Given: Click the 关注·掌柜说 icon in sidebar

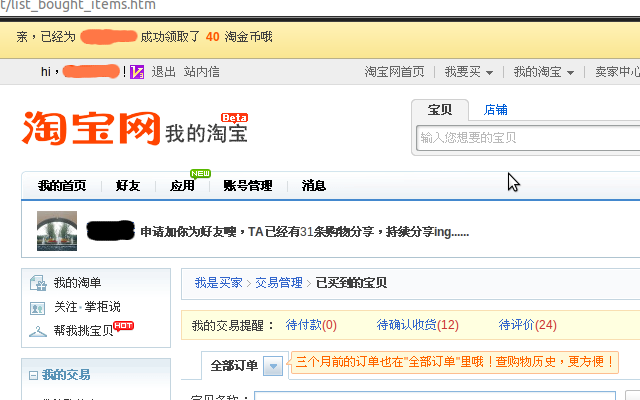Looking at the screenshot, I should [x=38, y=308].
